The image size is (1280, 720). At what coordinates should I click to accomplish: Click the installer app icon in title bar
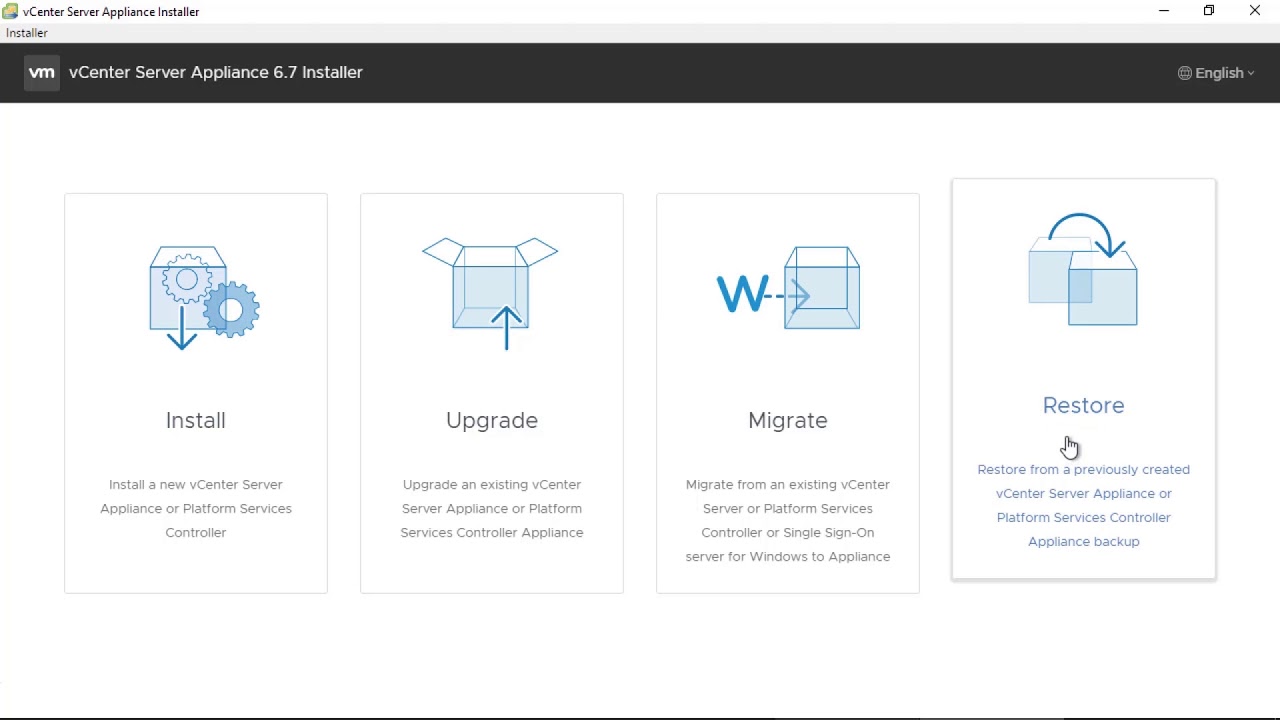pyautogui.click(x=10, y=11)
